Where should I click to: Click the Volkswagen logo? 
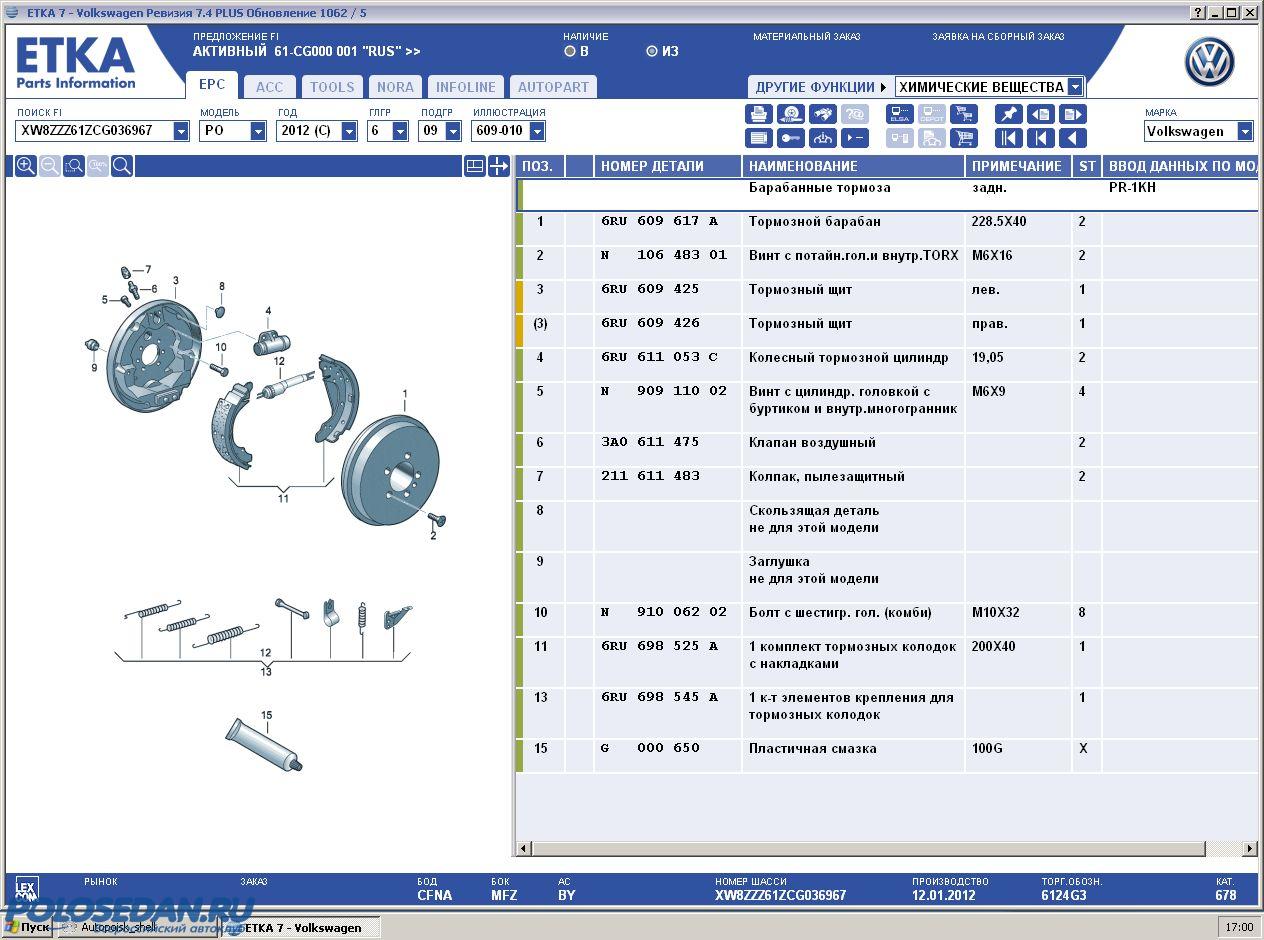(1209, 62)
